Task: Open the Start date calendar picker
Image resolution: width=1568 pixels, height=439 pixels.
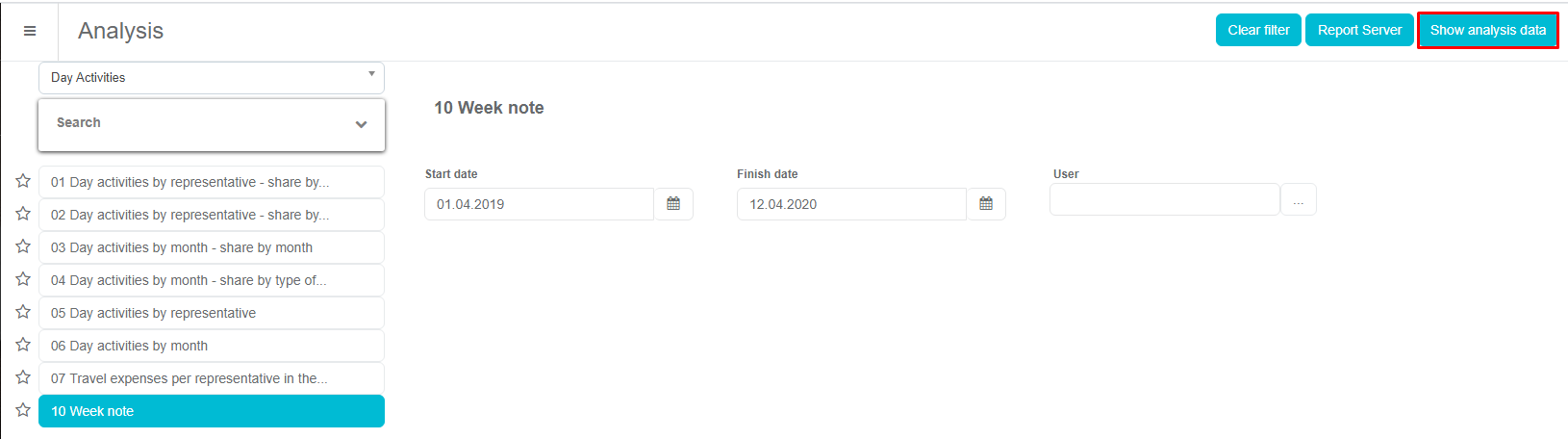Action: click(x=673, y=204)
